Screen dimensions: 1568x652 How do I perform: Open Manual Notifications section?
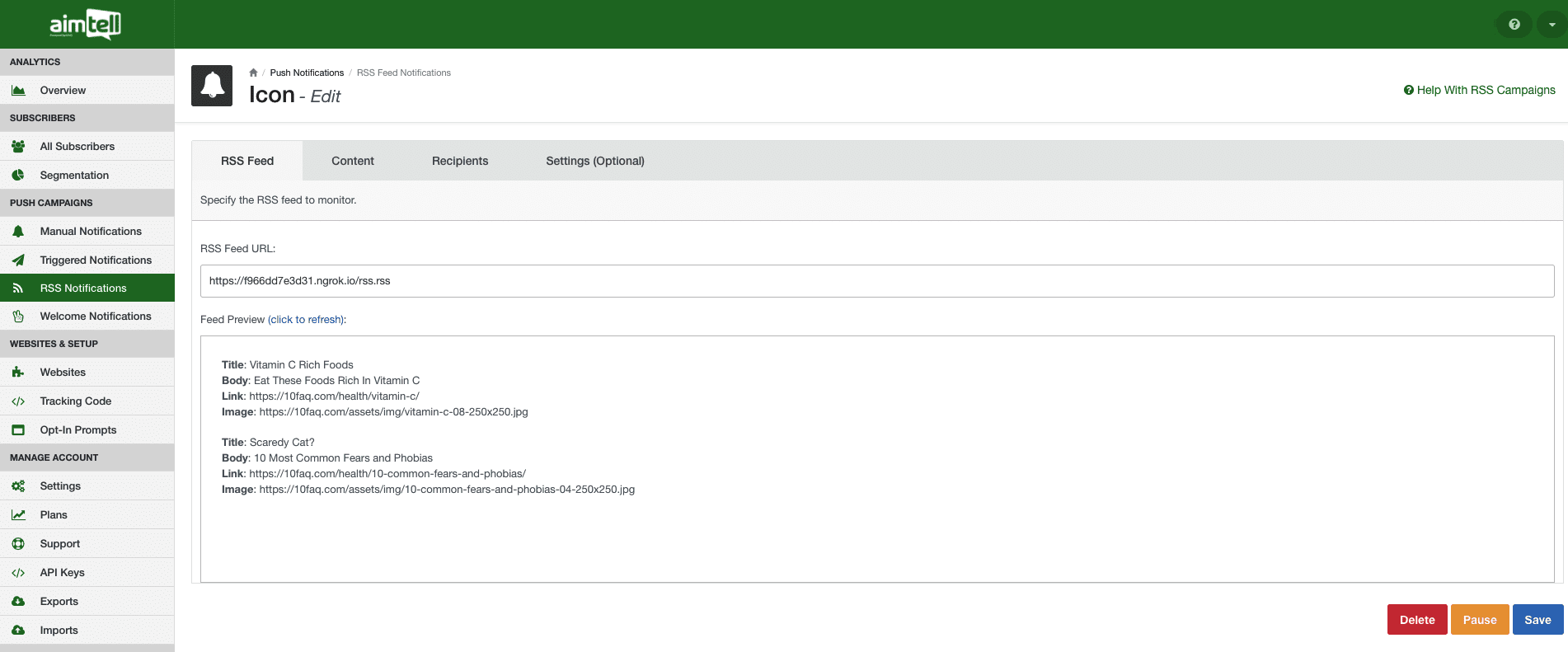pyautogui.click(x=91, y=232)
